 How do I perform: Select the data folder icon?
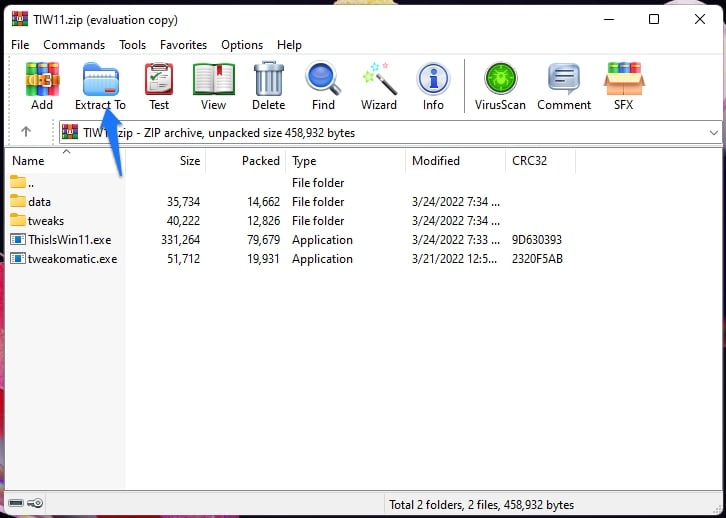coord(18,201)
